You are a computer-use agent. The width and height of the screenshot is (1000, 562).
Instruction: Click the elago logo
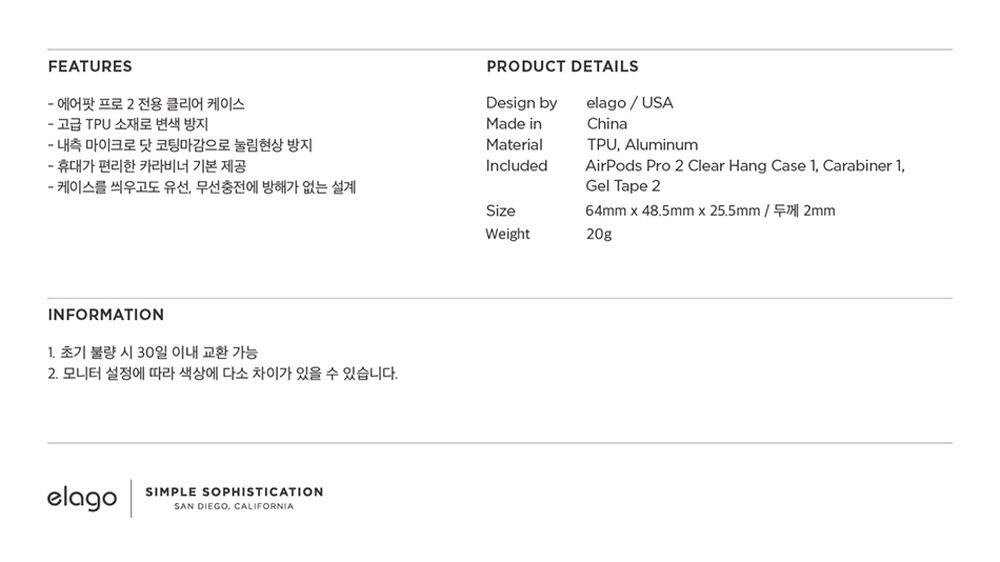[82, 499]
